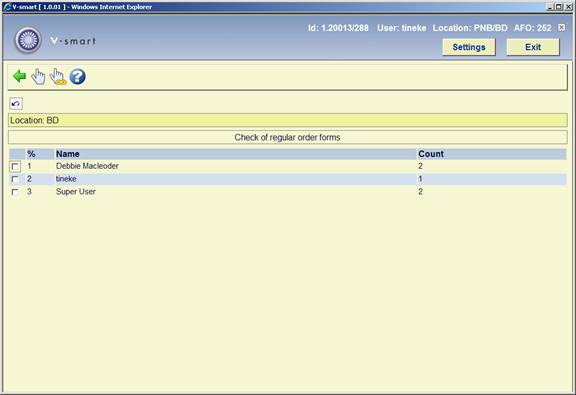The height and width of the screenshot is (395, 576).
Task: Sort by the Name column header
Action: 68,154
